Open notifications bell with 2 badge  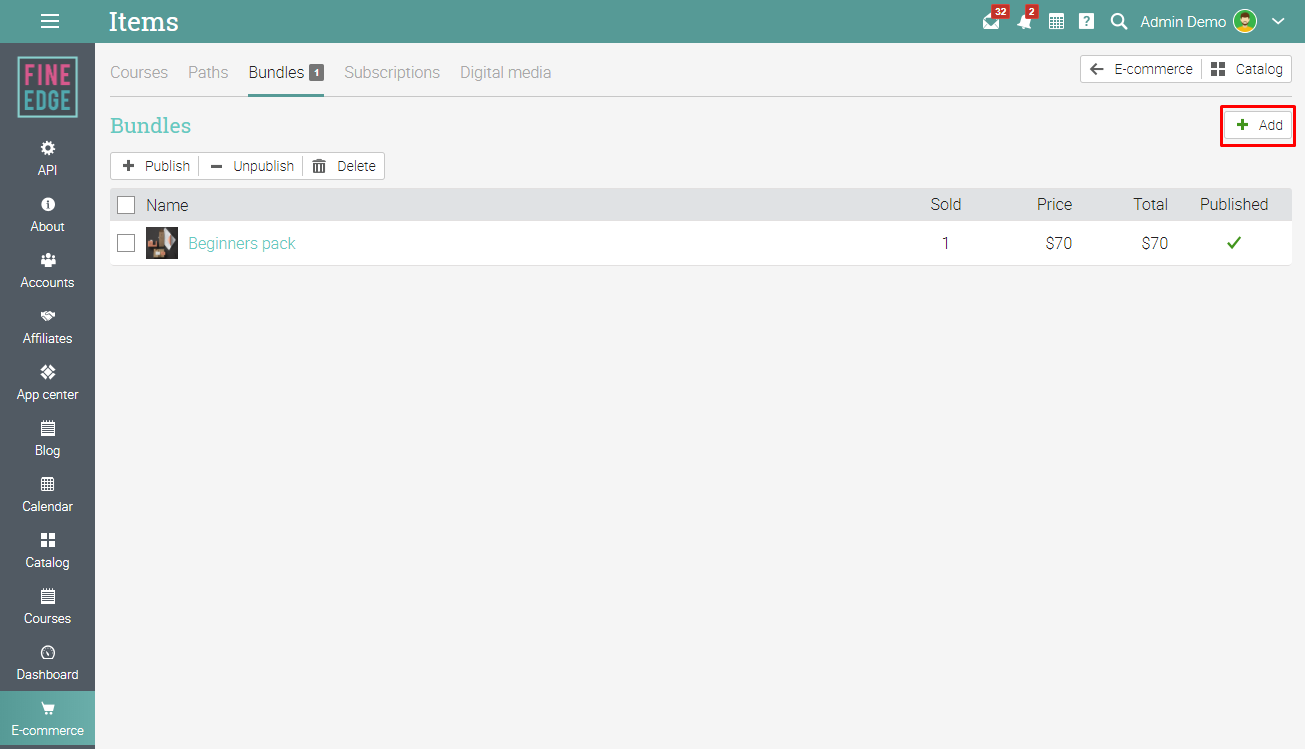click(1025, 20)
